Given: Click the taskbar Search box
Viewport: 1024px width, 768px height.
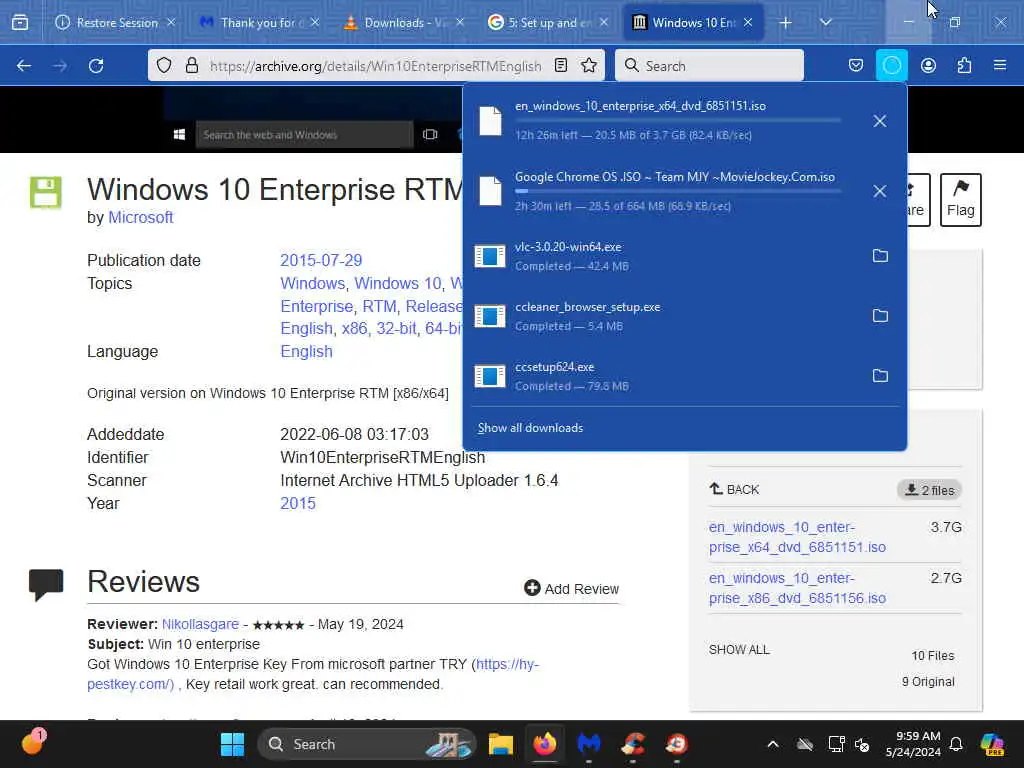Looking at the screenshot, I should point(367,744).
